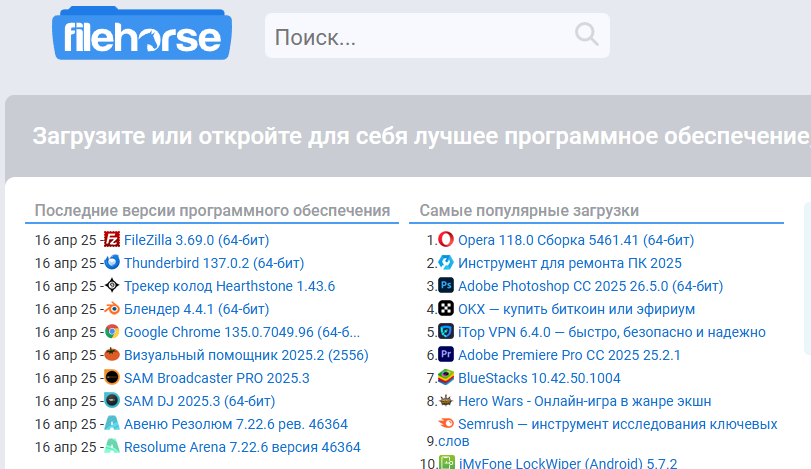Click Последние версии программного обеспечения heading
811x469 pixels.
[212, 210]
